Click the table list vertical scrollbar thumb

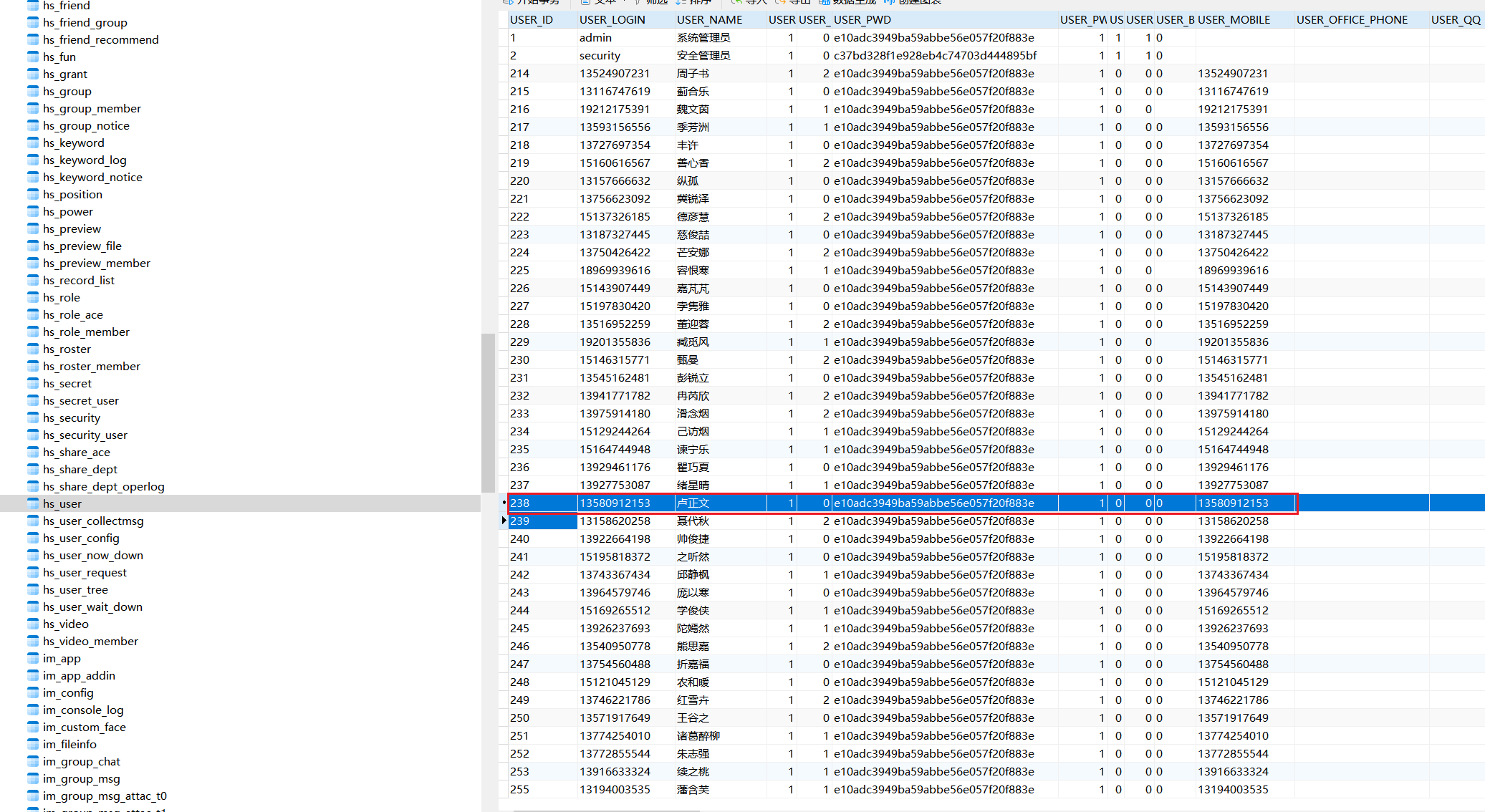(488, 412)
